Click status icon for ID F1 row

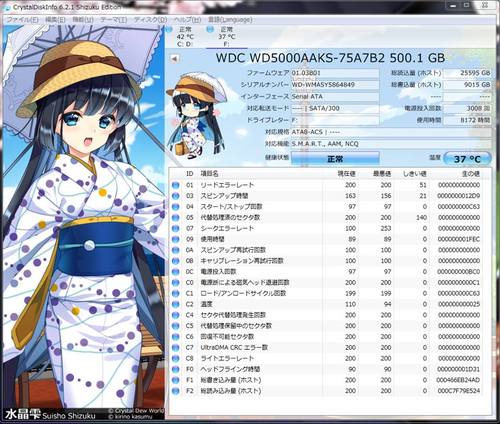click(x=175, y=380)
